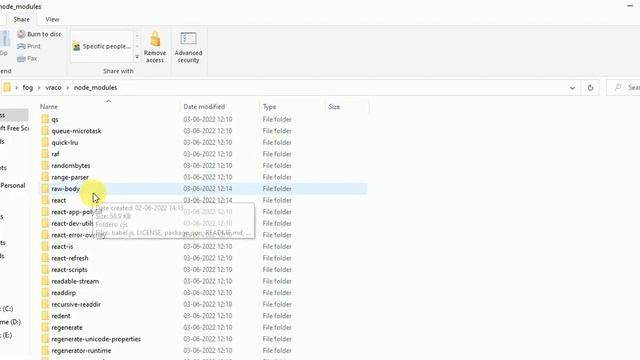The height and width of the screenshot is (360, 640).
Task: Select the react-dev-utils folder icon
Action: coord(45,223)
